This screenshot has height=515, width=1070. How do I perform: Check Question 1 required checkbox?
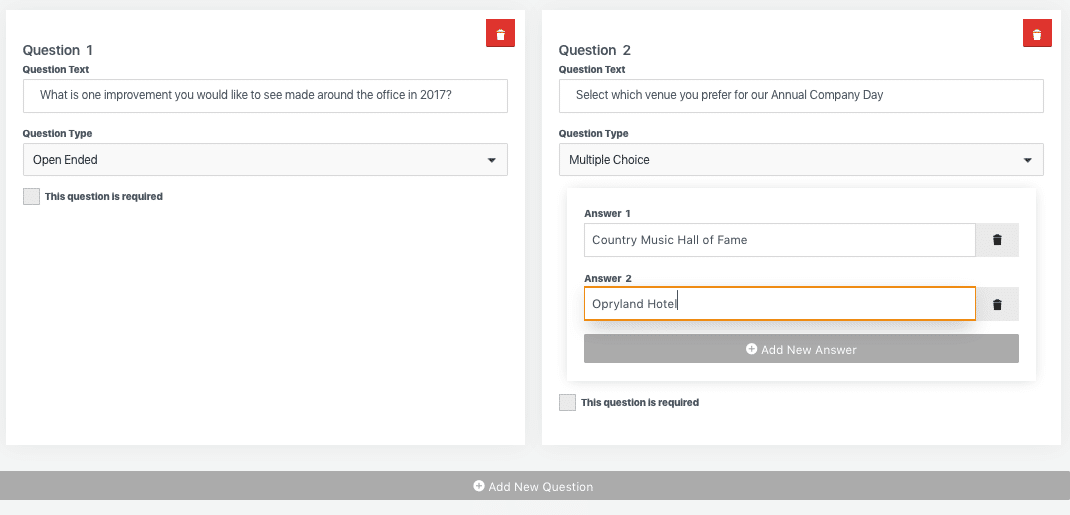tap(31, 196)
